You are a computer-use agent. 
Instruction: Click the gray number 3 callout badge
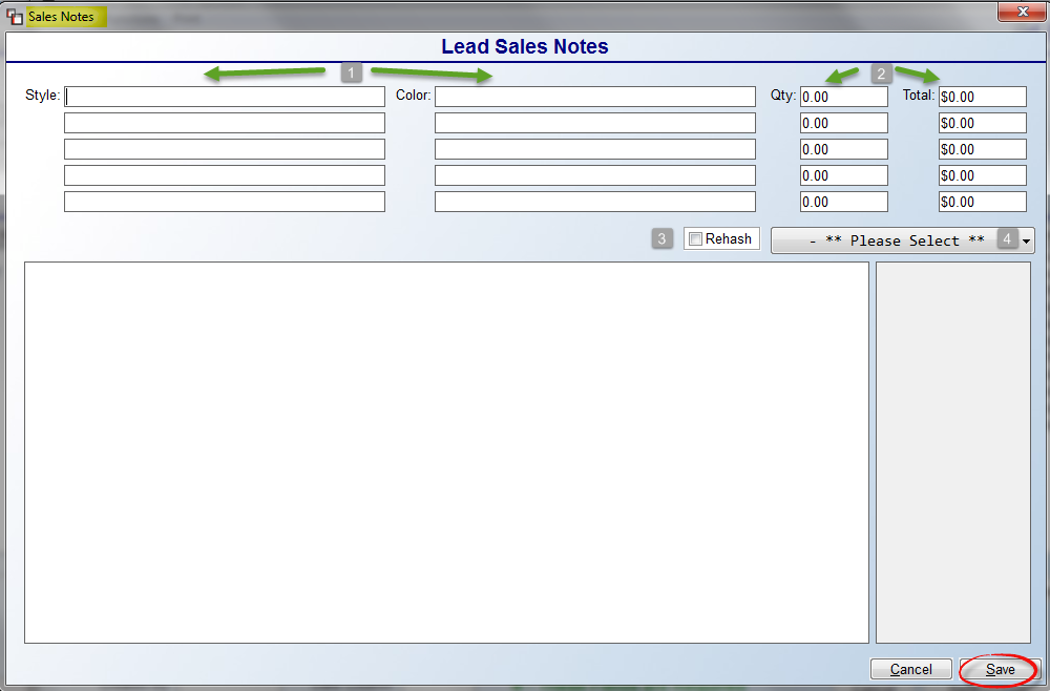click(x=662, y=238)
